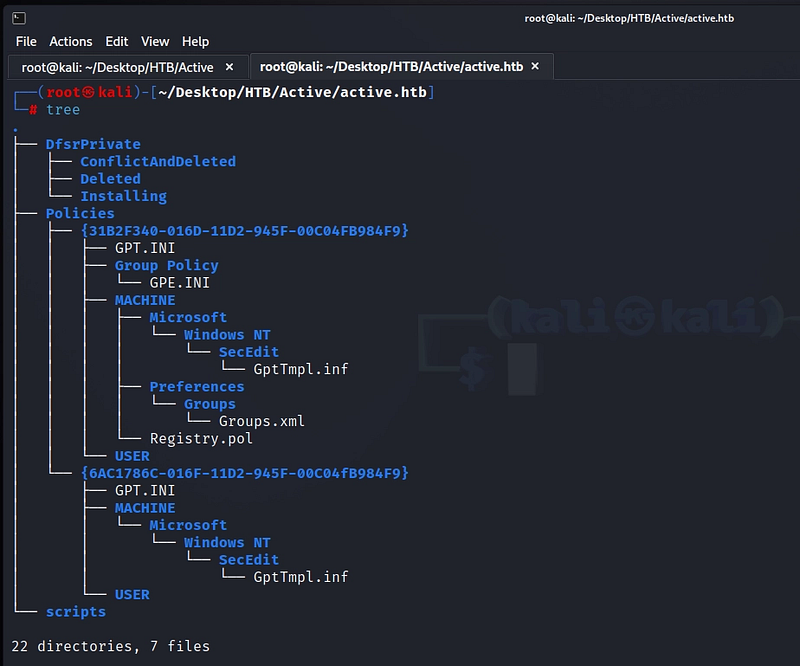Open the Actions menu
Viewport: 800px width, 666px height.
tap(71, 41)
